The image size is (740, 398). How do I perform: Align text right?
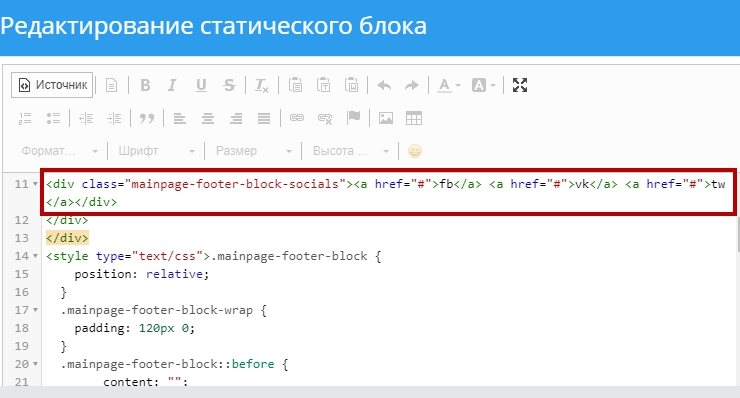236,119
